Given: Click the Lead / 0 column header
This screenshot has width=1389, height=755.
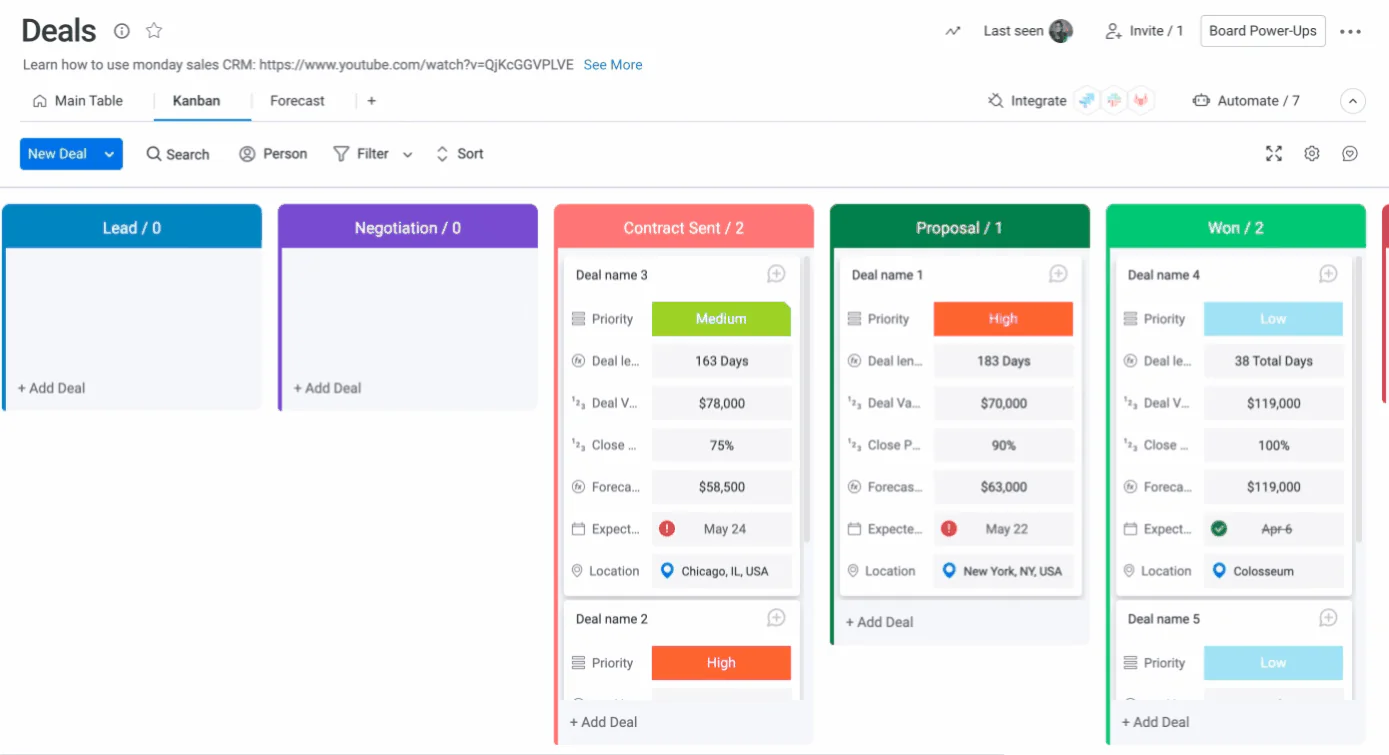Looking at the screenshot, I should click(x=132, y=227).
